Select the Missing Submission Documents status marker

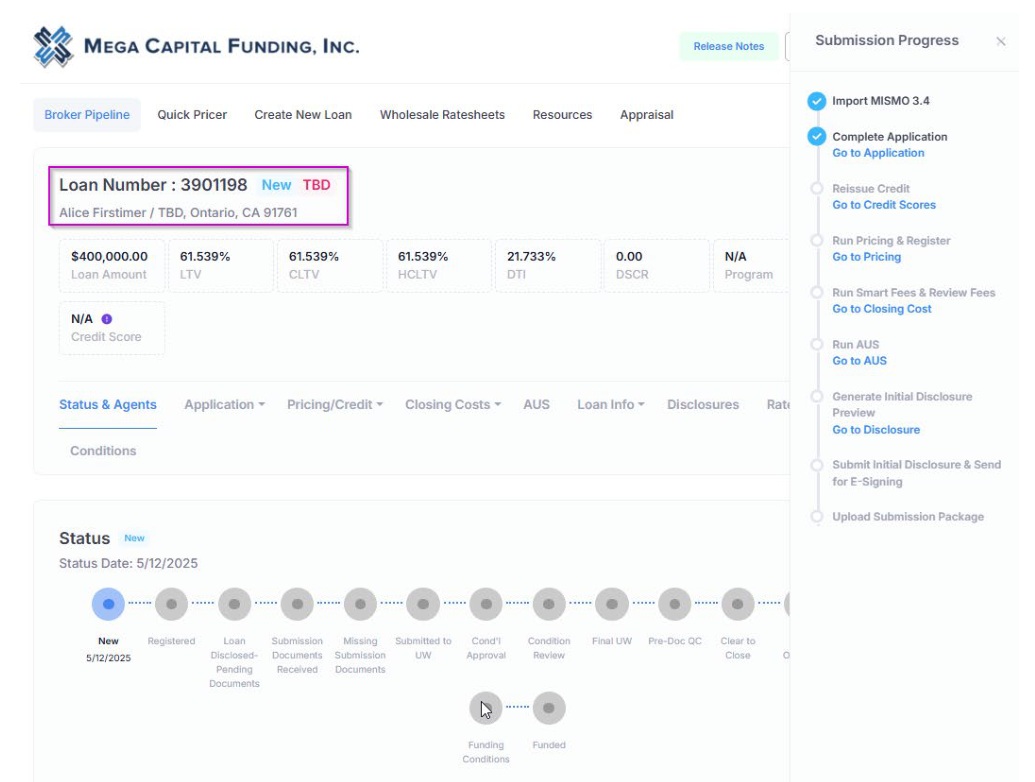click(x=360, y=604)
